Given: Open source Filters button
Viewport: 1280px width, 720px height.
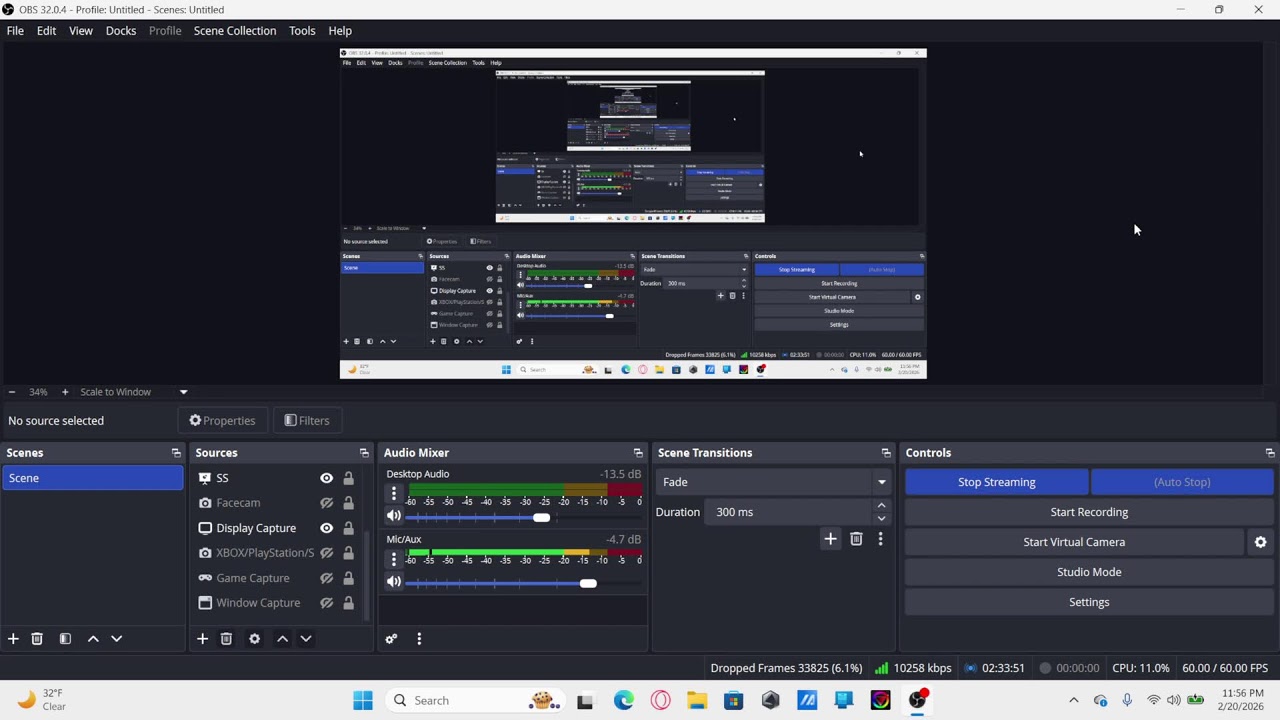Looking at the screenshot, I should (x=306, y=421).
